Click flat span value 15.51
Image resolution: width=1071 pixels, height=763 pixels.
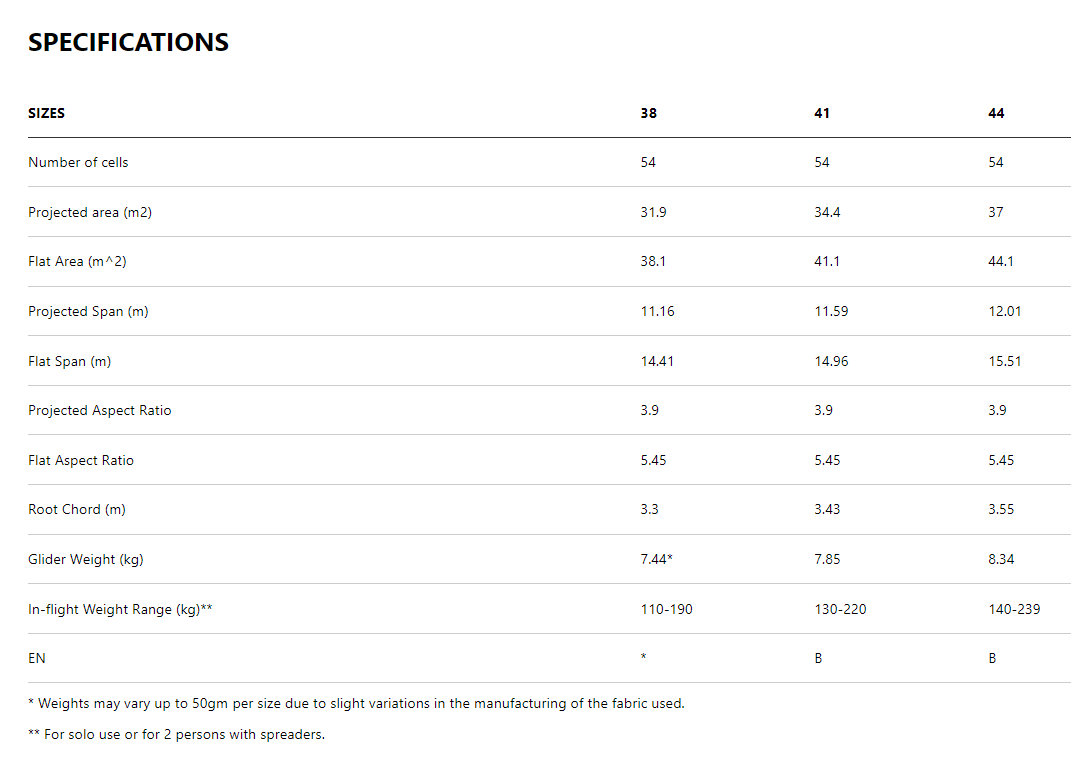pyautogui.click(x=1004, y=361)
